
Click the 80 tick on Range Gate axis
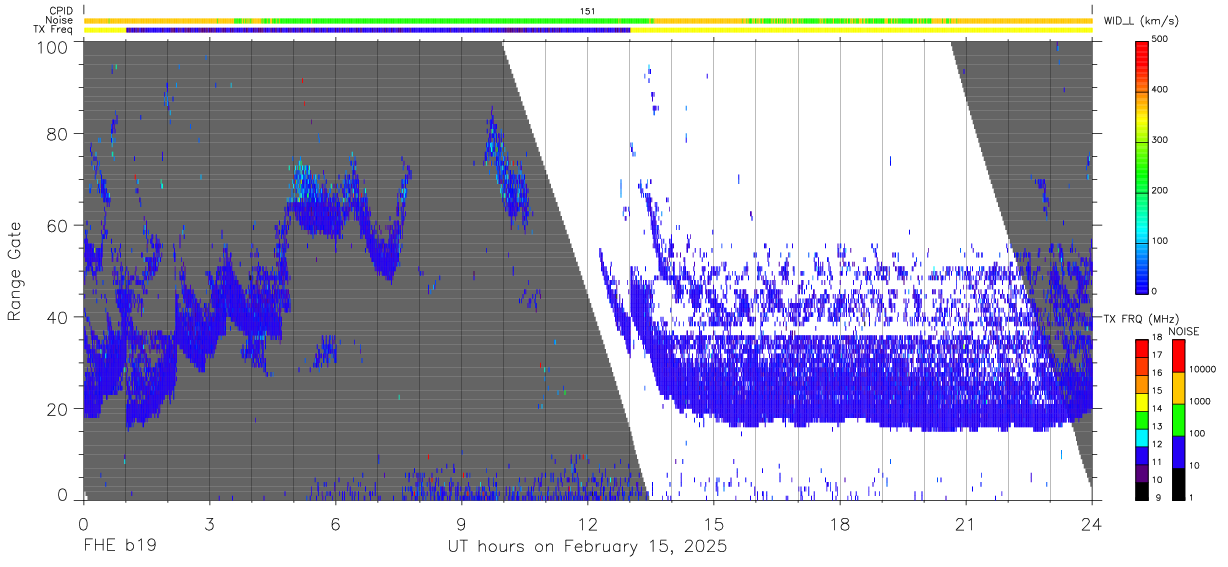(x=57, y=134)
